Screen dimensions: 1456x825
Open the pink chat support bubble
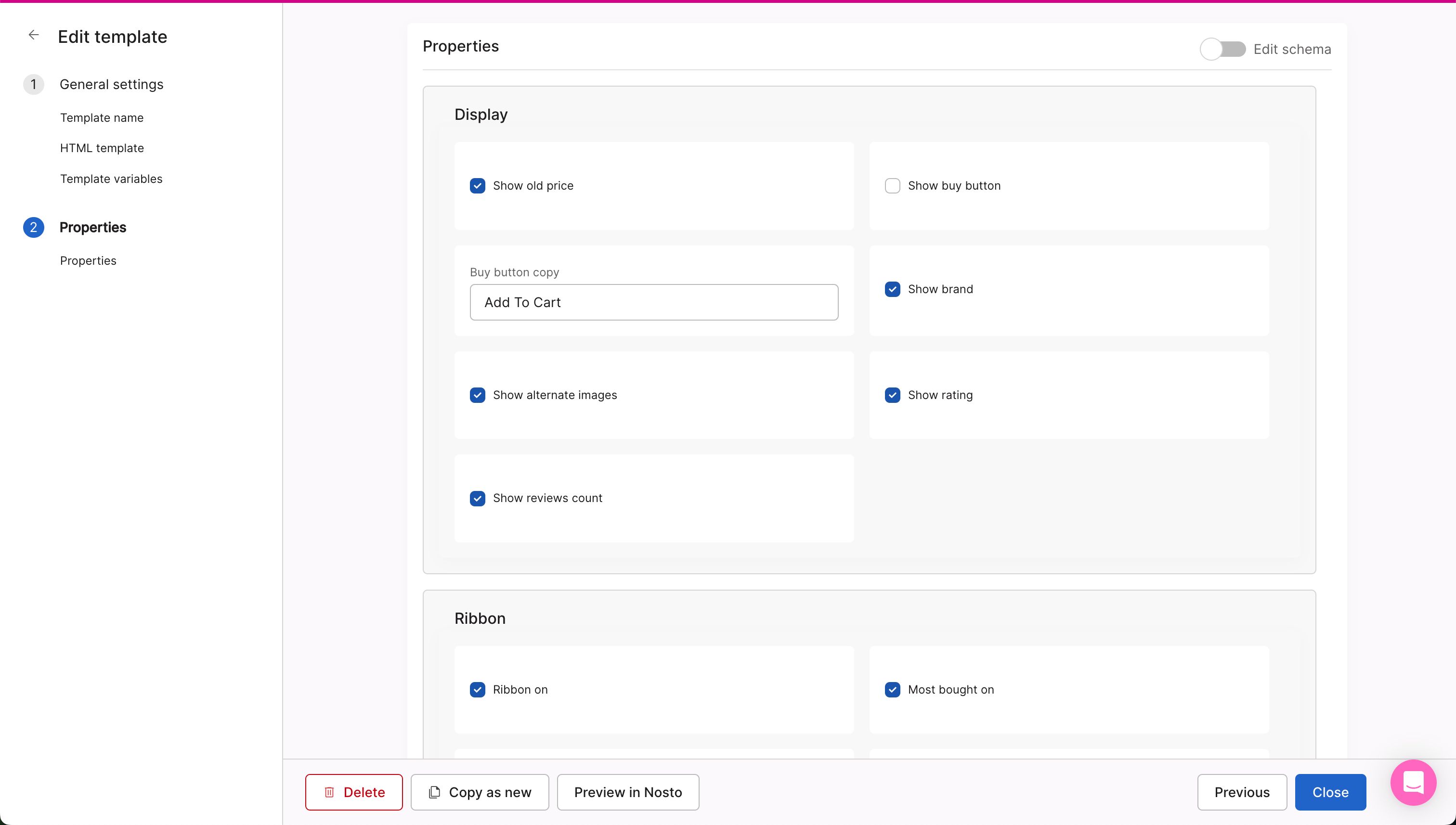tap(1413, 783)
